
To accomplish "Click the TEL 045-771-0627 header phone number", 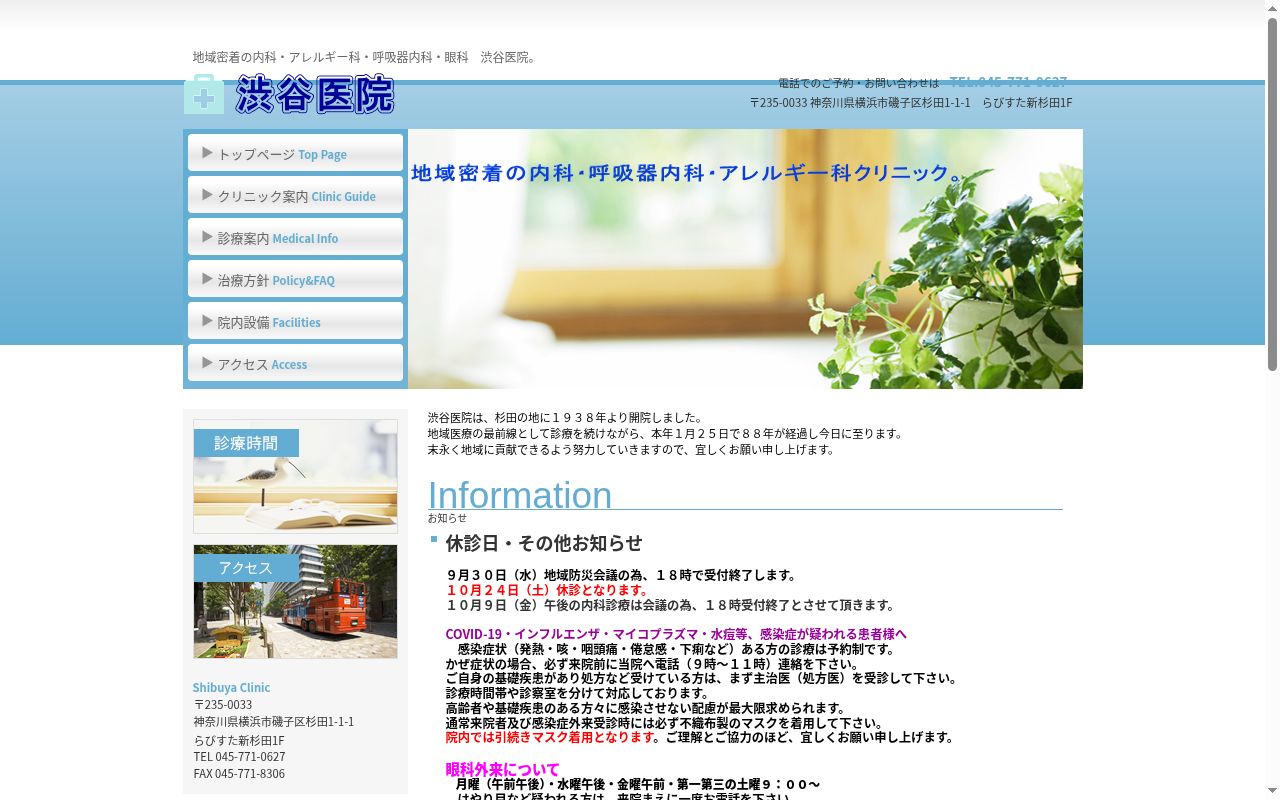I will tap(1008, 82).
